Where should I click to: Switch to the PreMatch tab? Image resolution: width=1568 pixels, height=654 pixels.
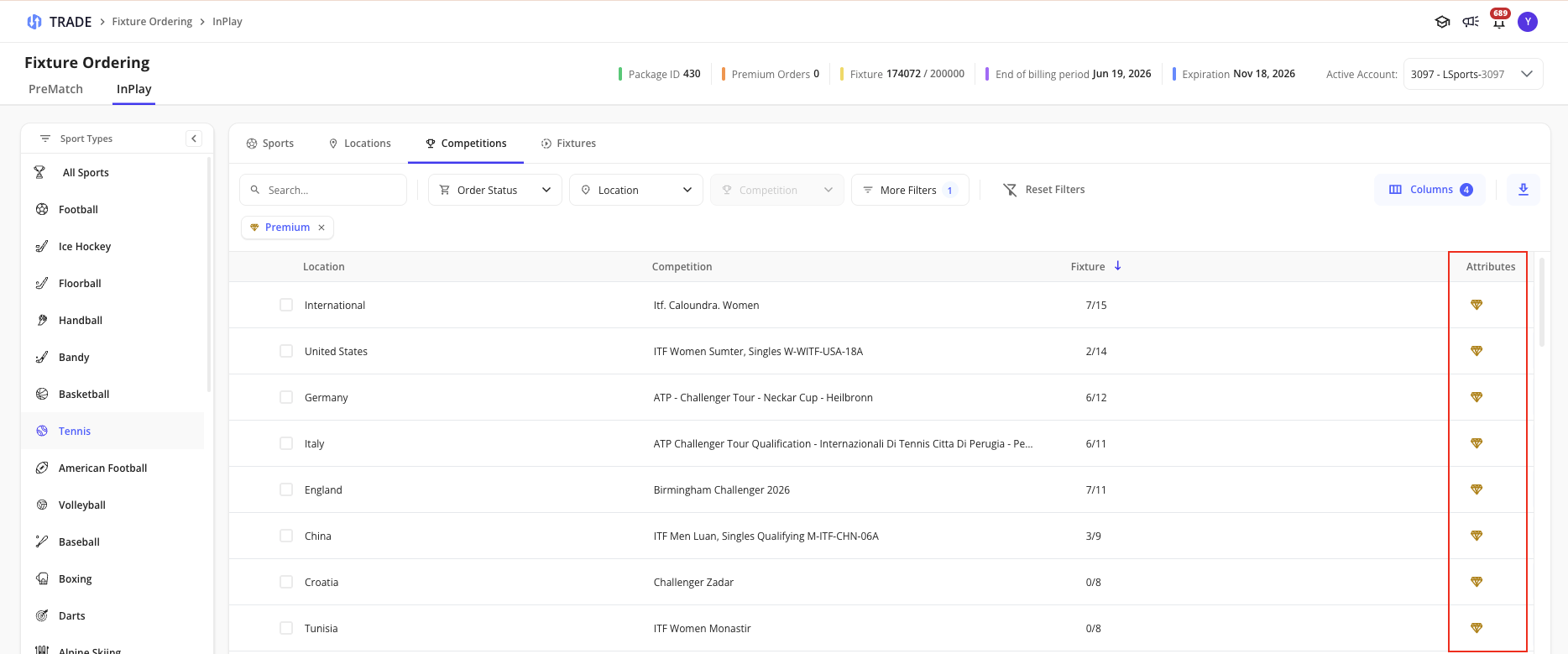55,89
